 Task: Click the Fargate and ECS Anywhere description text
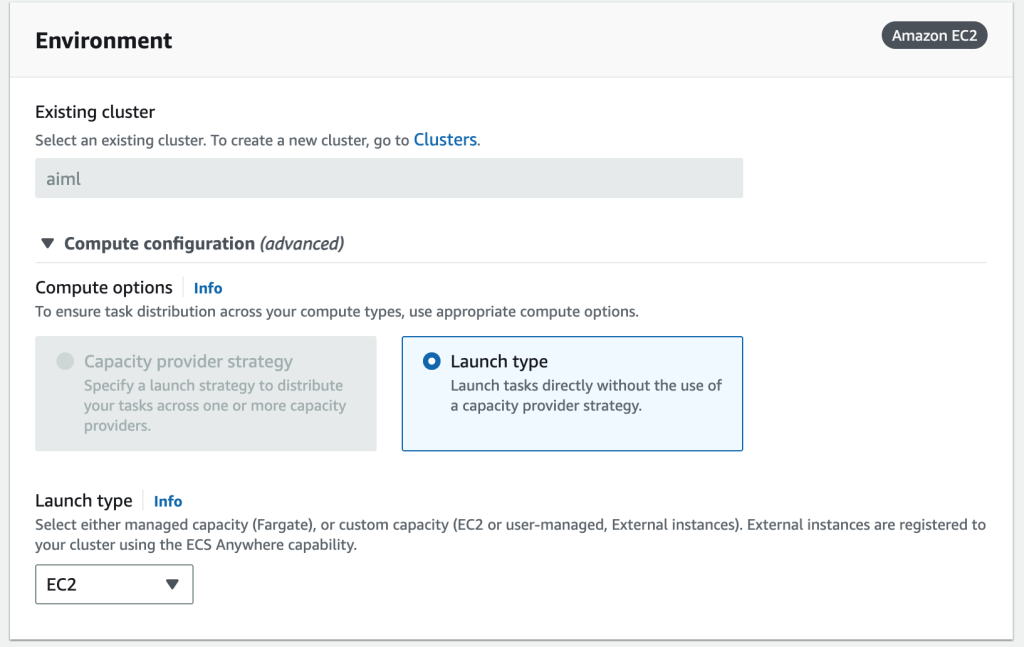tap(510, 535)
